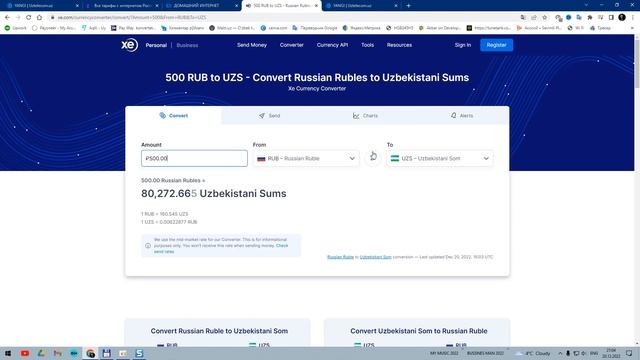The height and width of the screenshot is (360, 640).
Task: Switch to the Personal section
Action: (x=156, y=45)
